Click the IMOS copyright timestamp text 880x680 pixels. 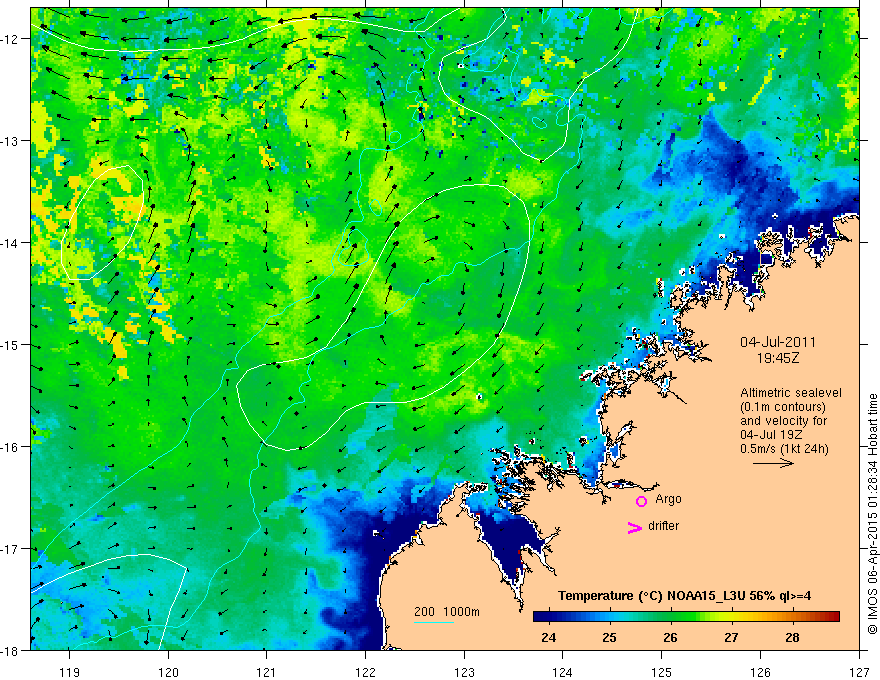coord(872,514)
